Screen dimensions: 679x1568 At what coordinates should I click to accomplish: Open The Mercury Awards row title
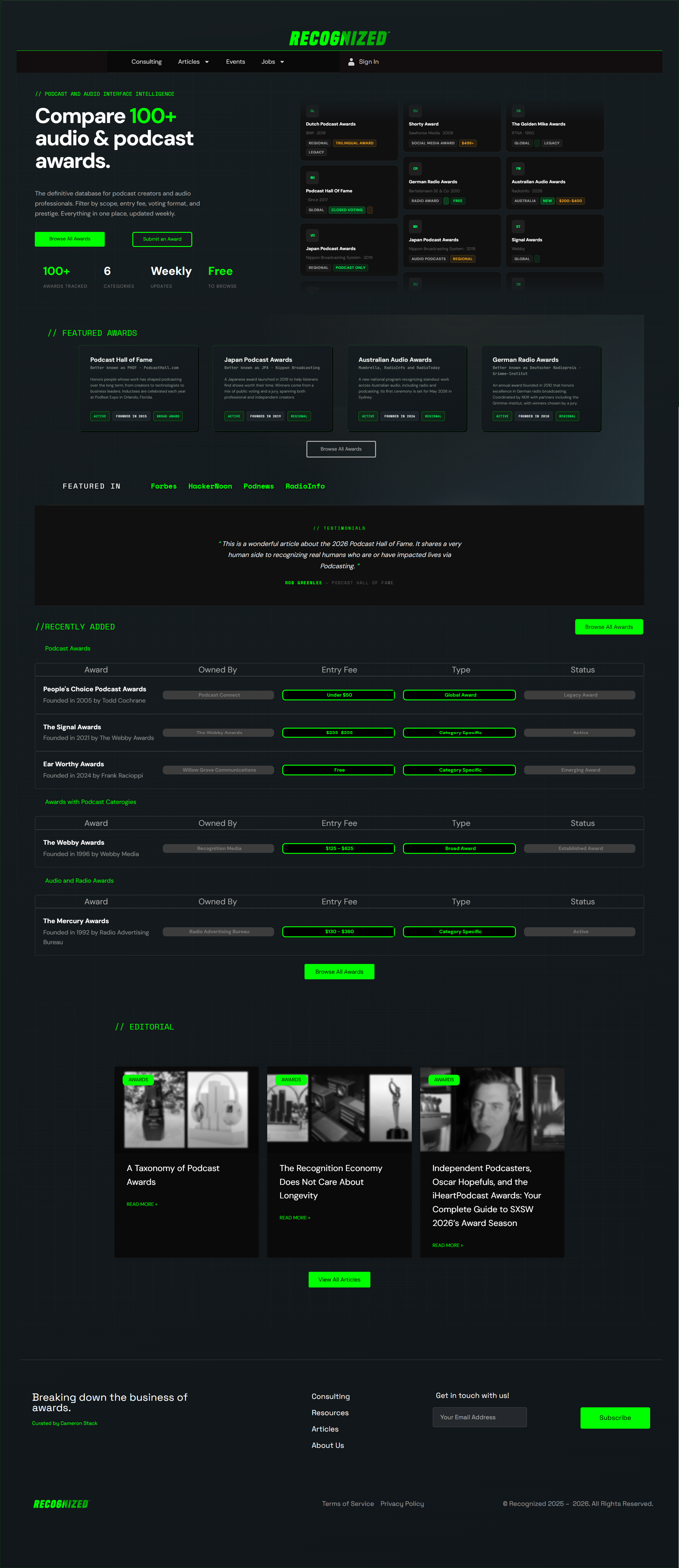[x=76, y=921]
